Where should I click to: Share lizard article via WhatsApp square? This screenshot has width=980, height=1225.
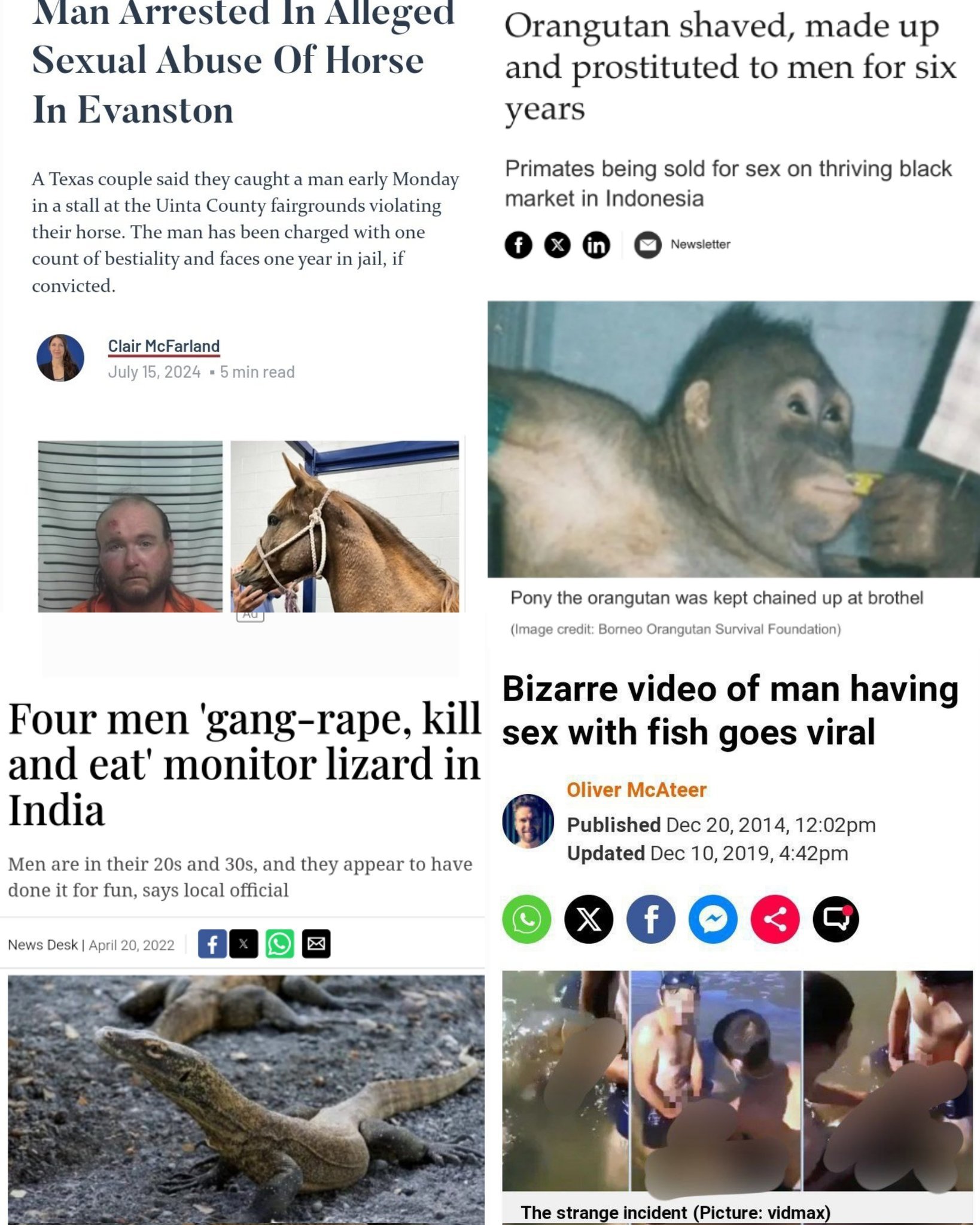[x=280, y=944]
